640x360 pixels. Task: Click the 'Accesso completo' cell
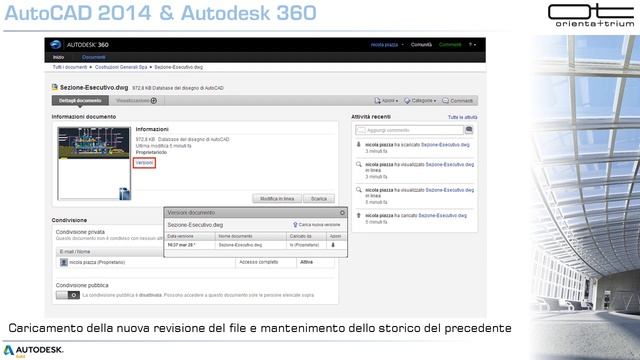pos(259,262)
